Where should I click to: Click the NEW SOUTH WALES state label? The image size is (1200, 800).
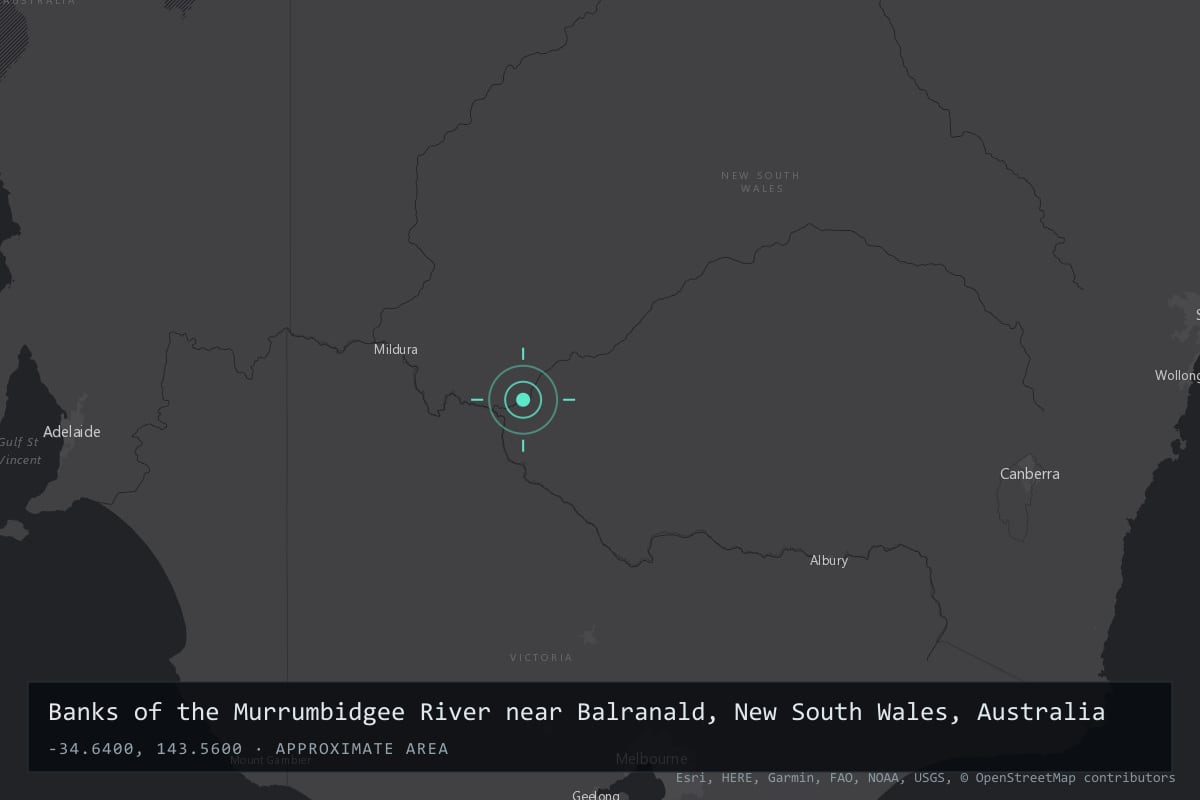pyautogui.click(x=761, y=182)
